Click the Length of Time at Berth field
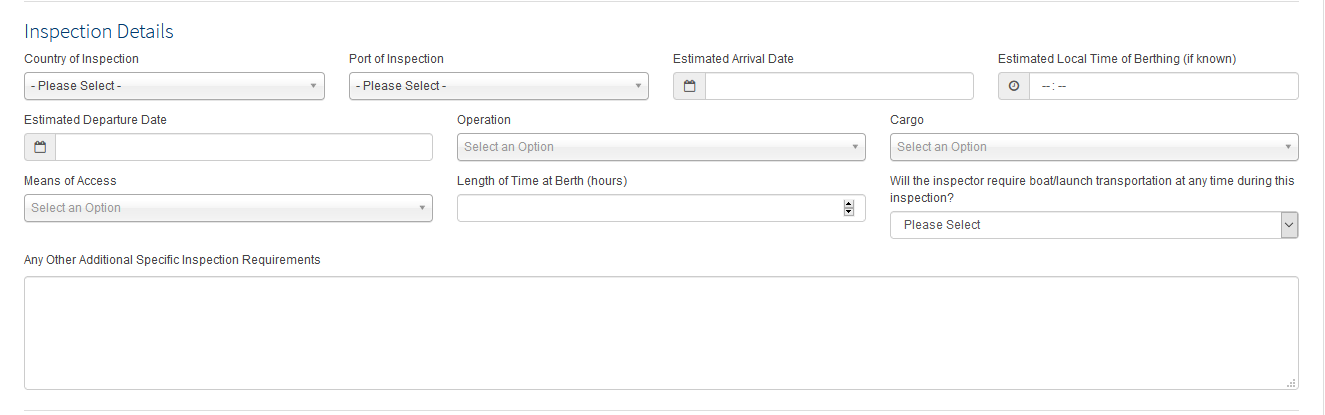 661,208
